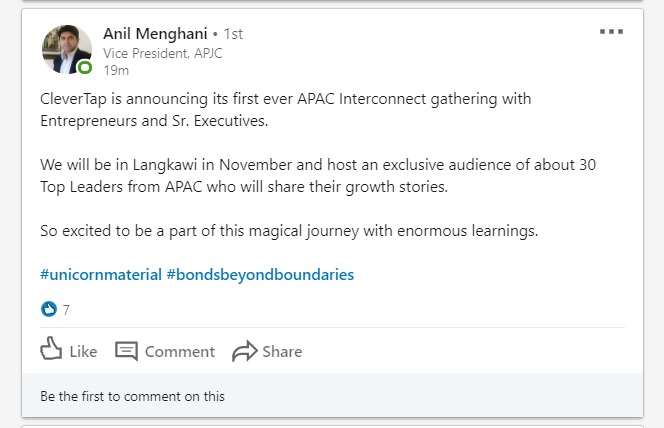View the 7 reactions count

pyautogui.click(x=66, y=310)
